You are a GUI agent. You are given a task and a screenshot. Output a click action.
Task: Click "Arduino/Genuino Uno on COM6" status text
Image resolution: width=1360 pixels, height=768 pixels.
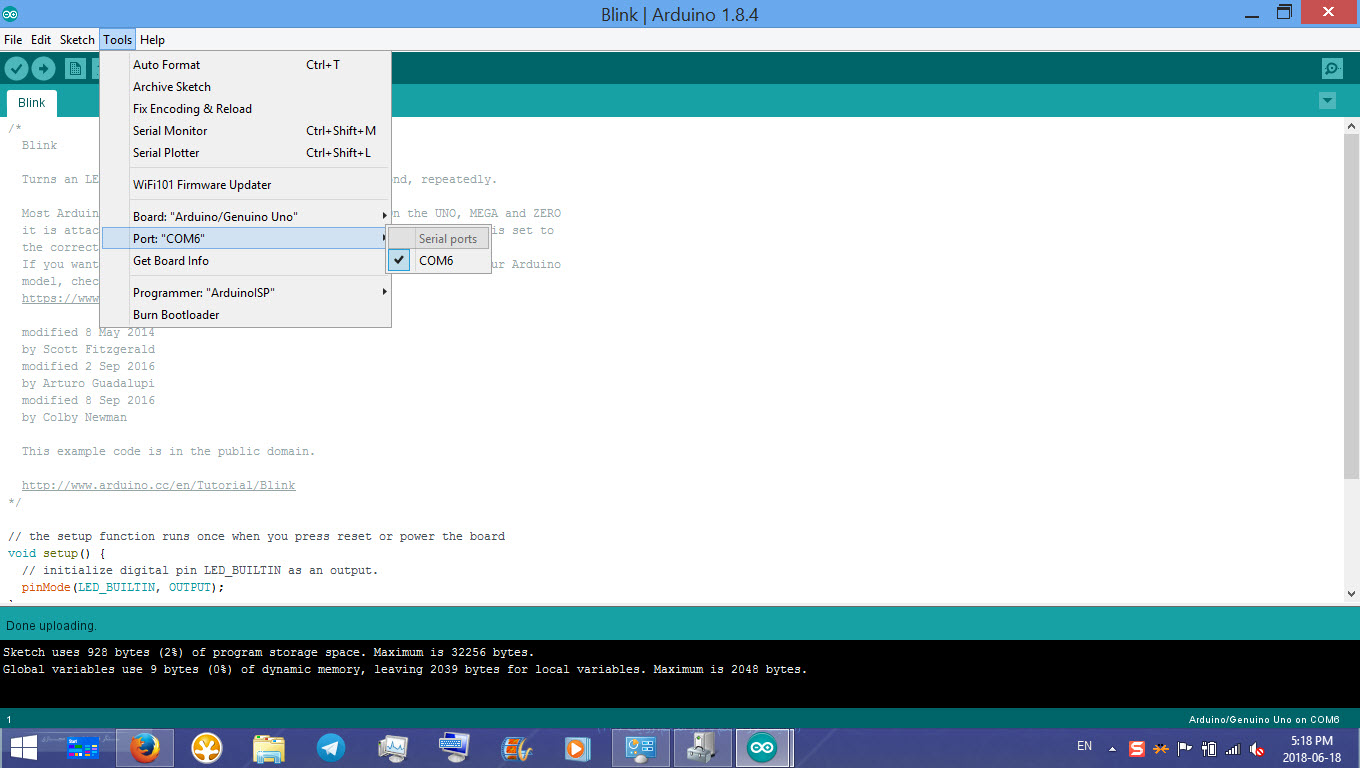1264,720
